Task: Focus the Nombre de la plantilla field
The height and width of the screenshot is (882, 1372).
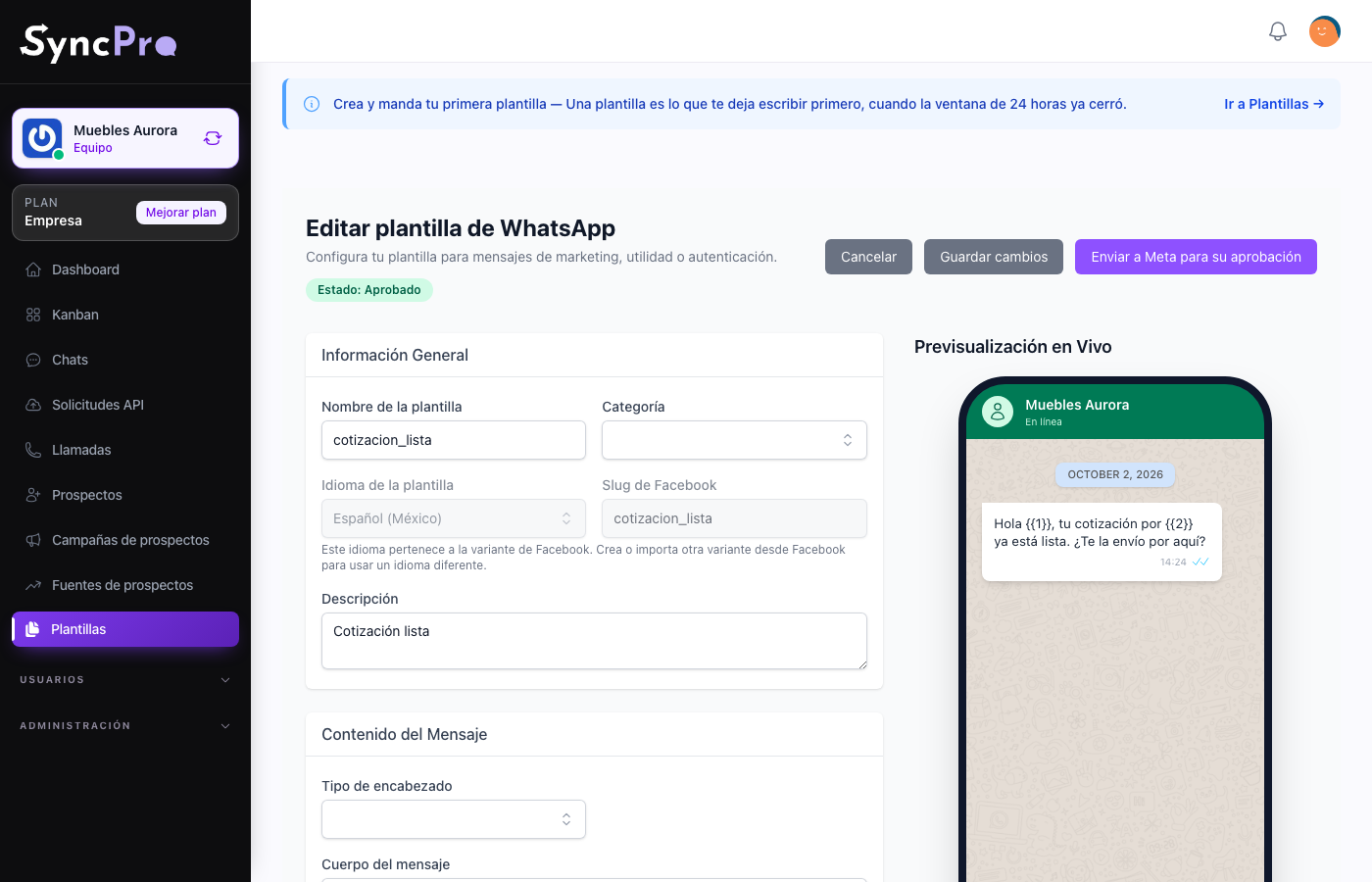Action: tap(454, 440)
